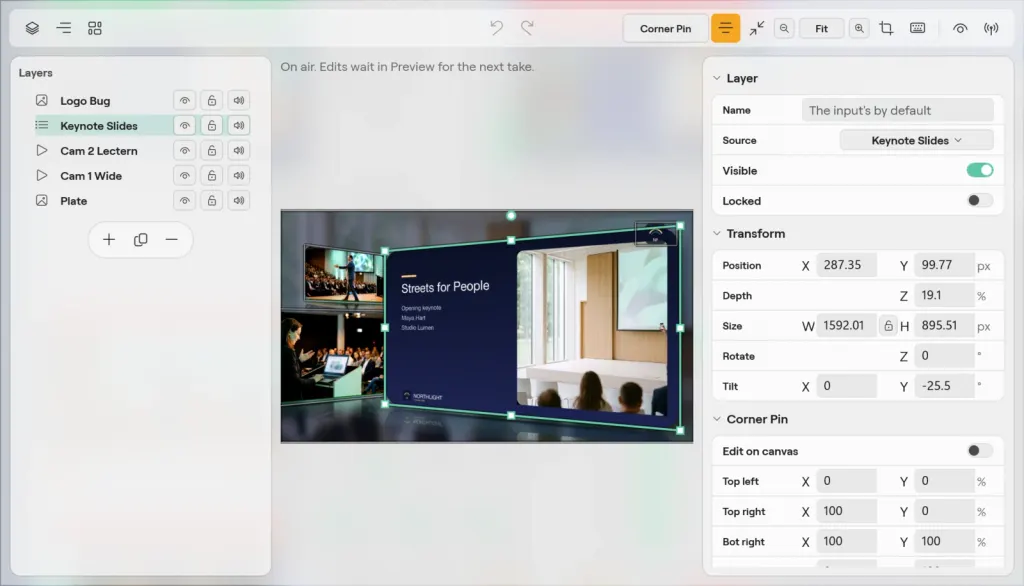This screenshot has height=586, width=1024.
Task: Edit Position Y value 99.77
Action: [944, 265]
